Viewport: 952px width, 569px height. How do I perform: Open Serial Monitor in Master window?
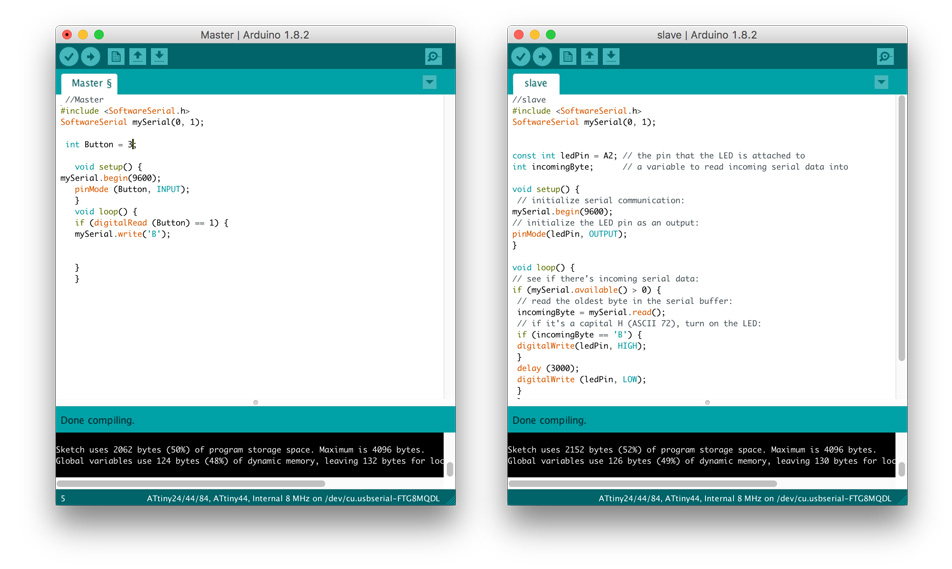(433, 56)
